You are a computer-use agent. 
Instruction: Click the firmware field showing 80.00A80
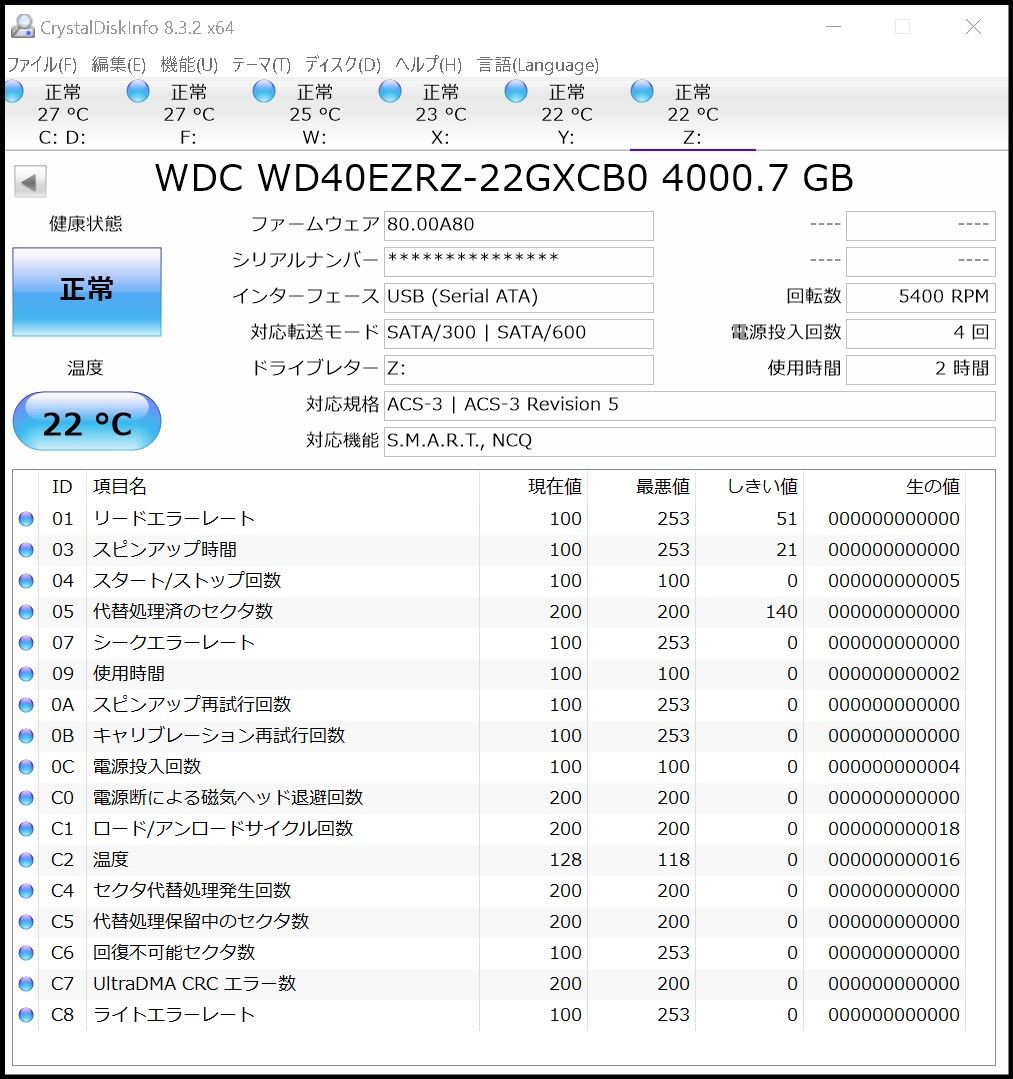click(x=518, y=225)
